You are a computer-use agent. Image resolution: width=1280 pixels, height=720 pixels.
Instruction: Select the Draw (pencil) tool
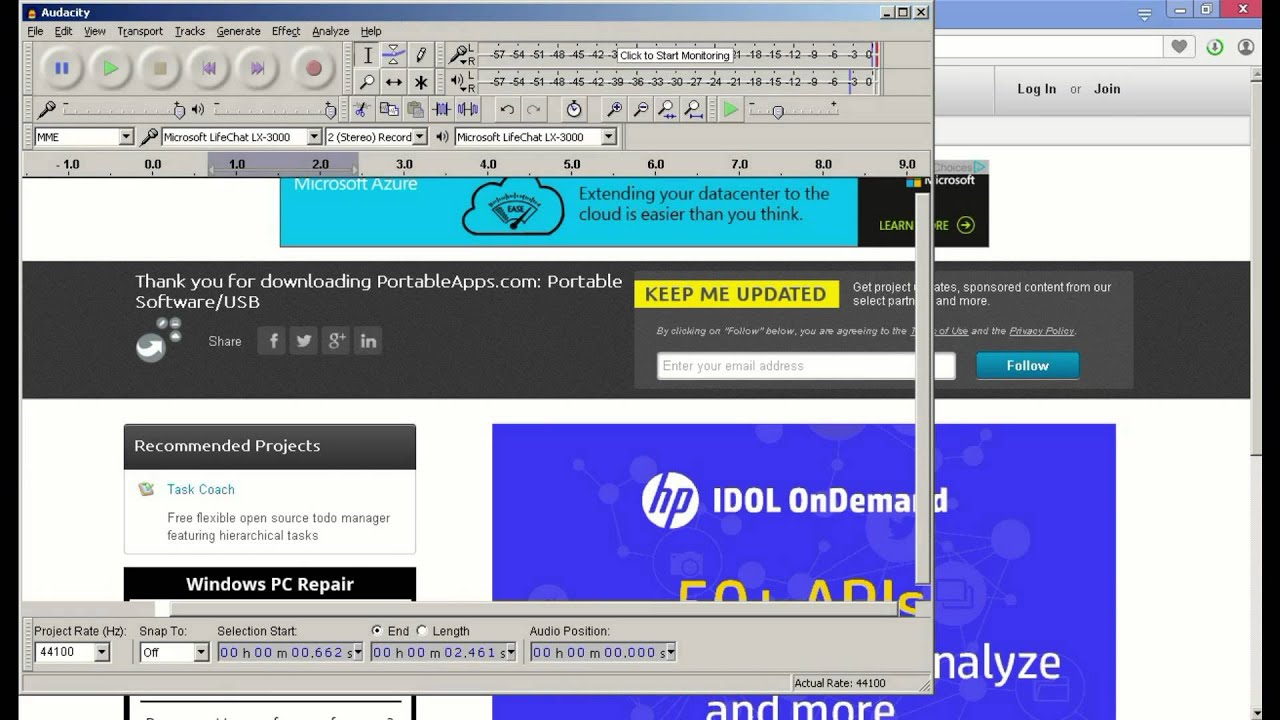coord(421,56)
